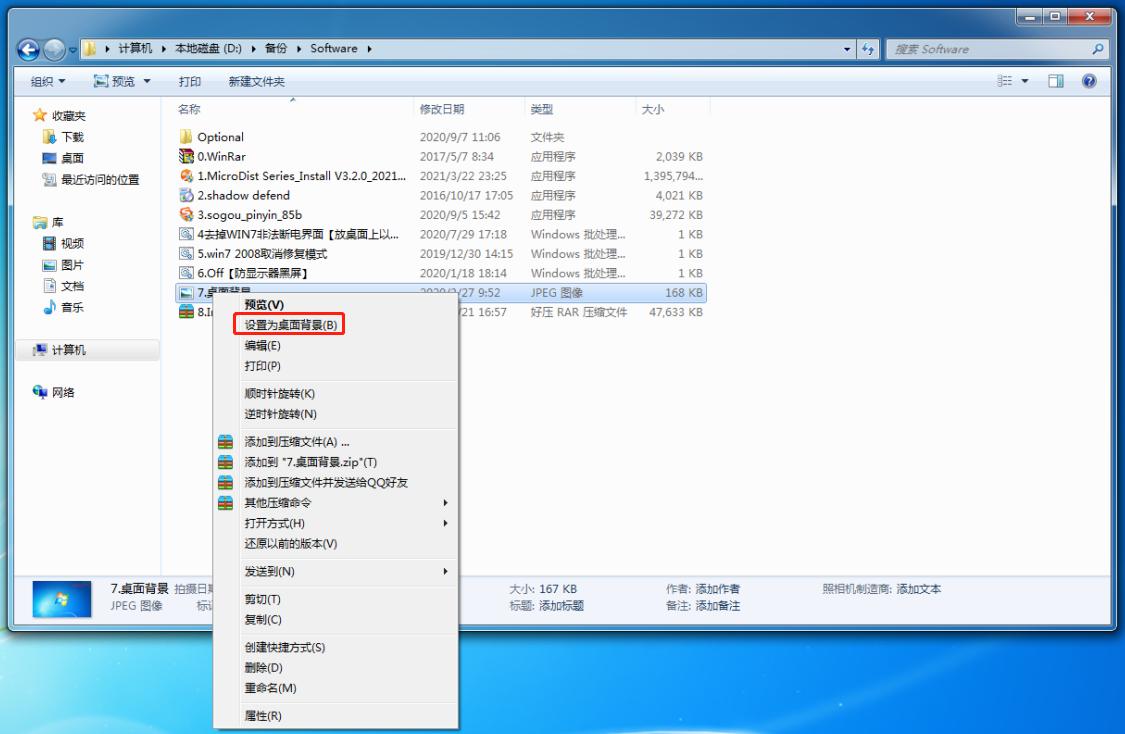
Task: Open the 组织 toolbar dropdown
Action: [x=48, y=82]
